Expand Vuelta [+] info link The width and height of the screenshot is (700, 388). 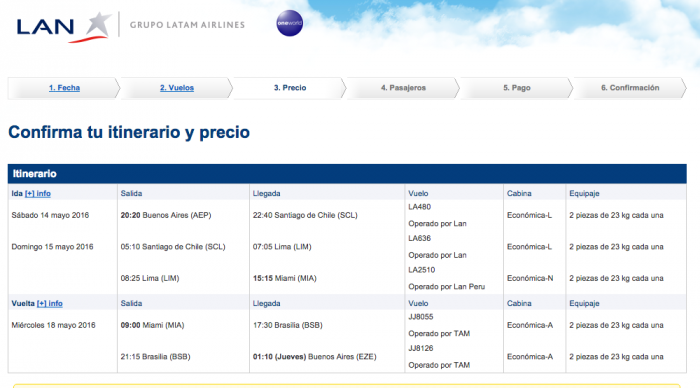point(50,303)
